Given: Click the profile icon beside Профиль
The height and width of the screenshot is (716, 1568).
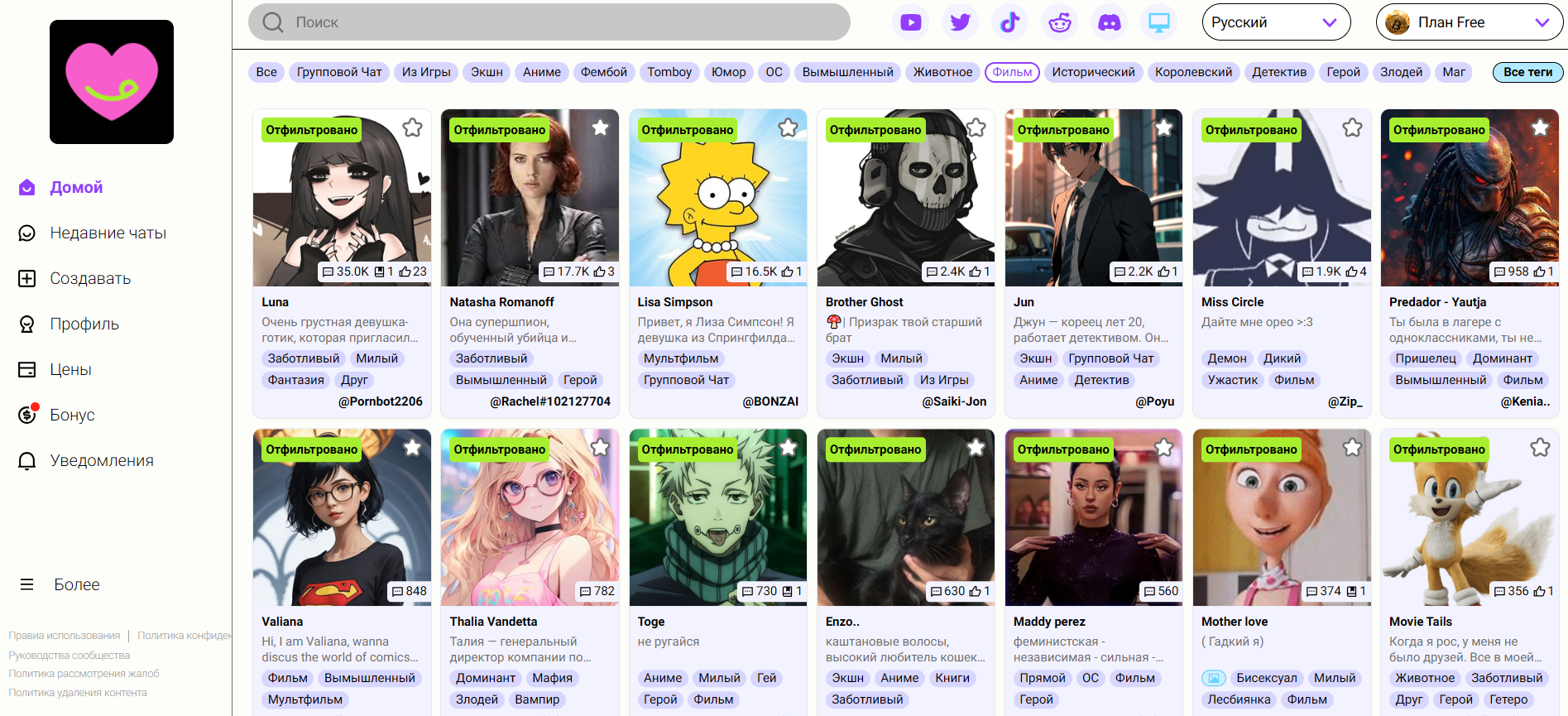Looking at the screenshot, I should pyautogui.click(x=27, y=324).
